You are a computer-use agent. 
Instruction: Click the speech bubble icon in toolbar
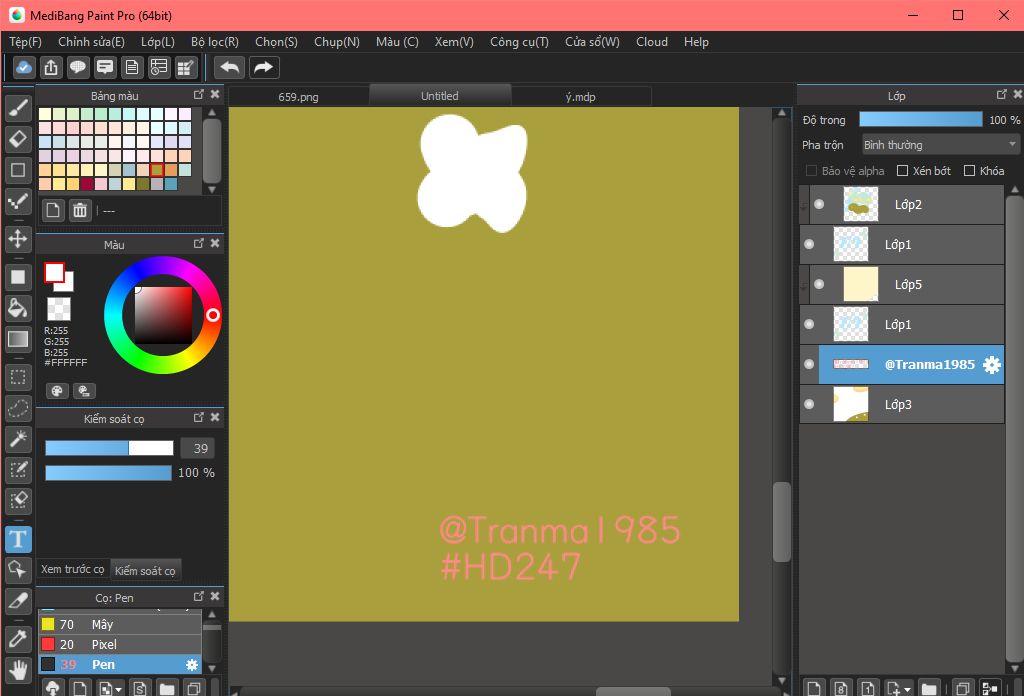pos(78,67)
